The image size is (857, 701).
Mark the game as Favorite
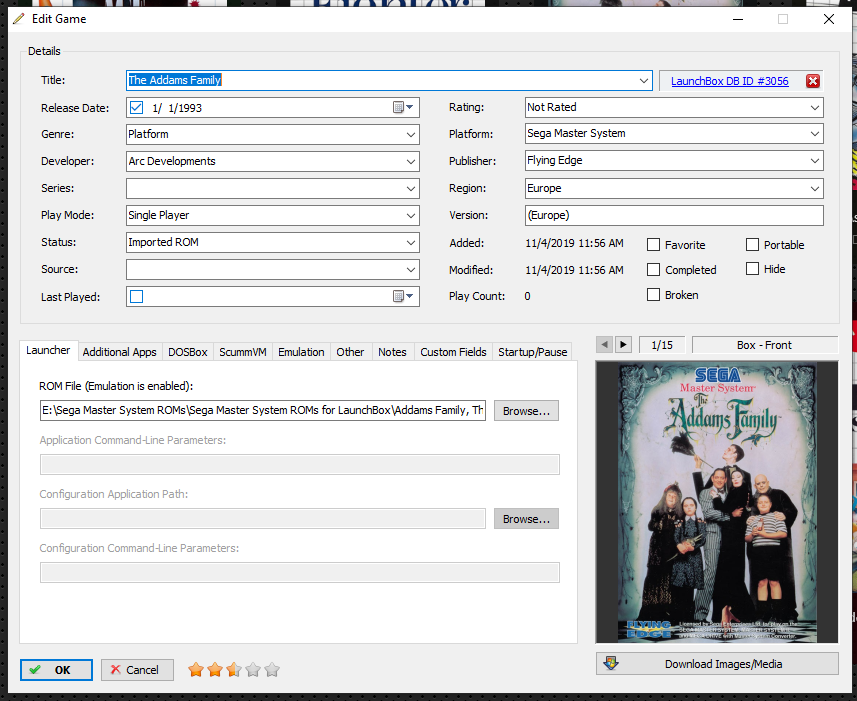click(653, 245)
